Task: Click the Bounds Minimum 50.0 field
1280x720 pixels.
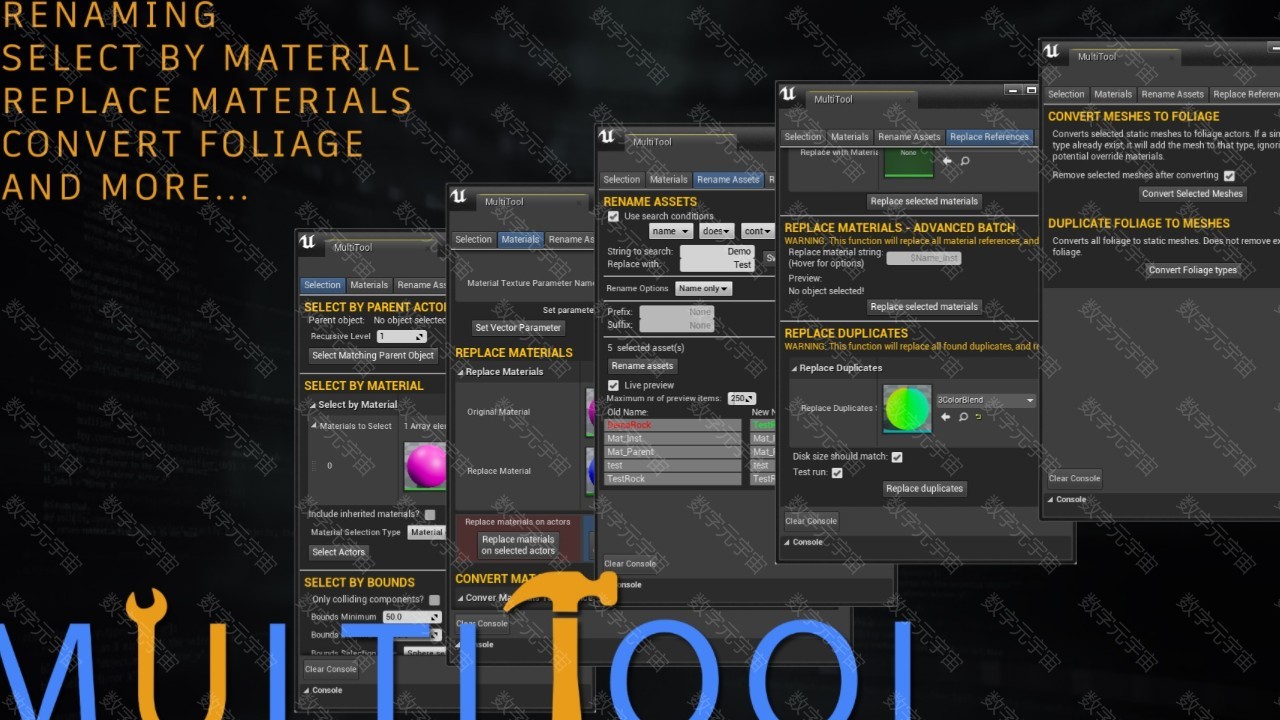Action: point(412,617)
